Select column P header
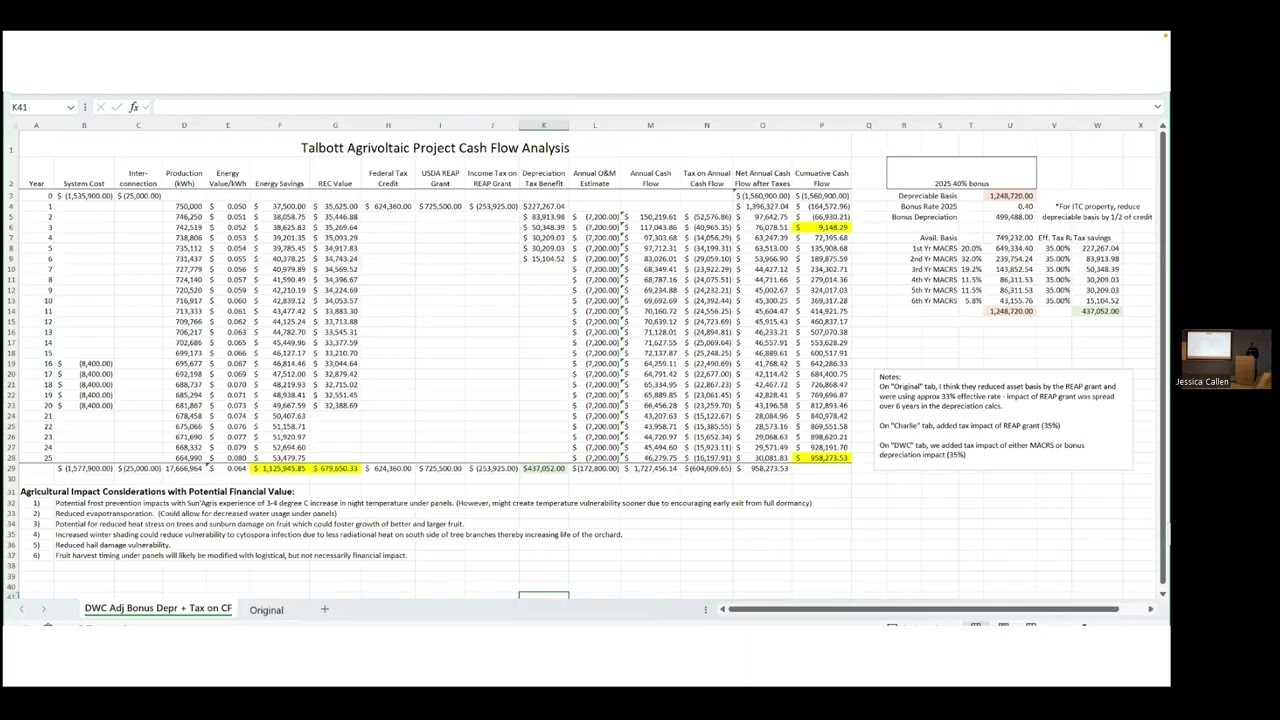Screen dimensions: 1280x720 pos(822,126)
